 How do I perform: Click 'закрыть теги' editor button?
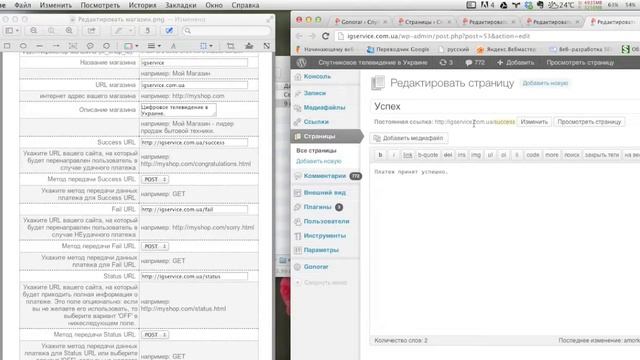click(x=602, y=155)
